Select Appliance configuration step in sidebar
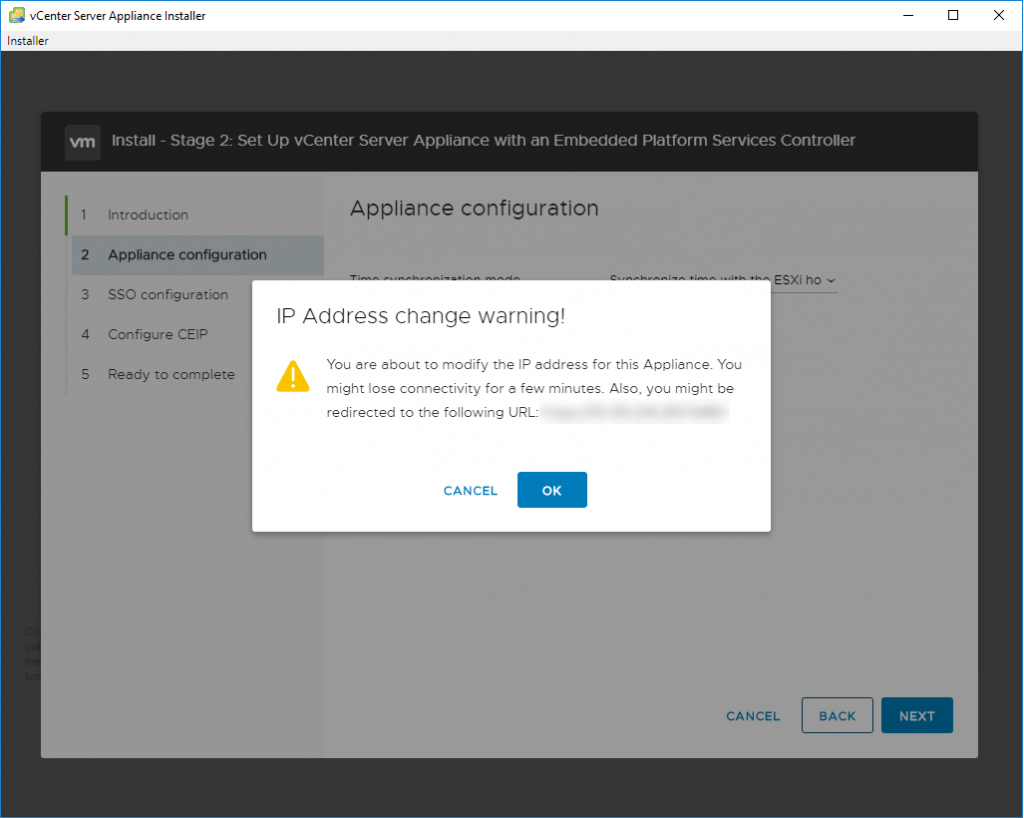The height and width of the screenshot is (818, 1024). 187,255
